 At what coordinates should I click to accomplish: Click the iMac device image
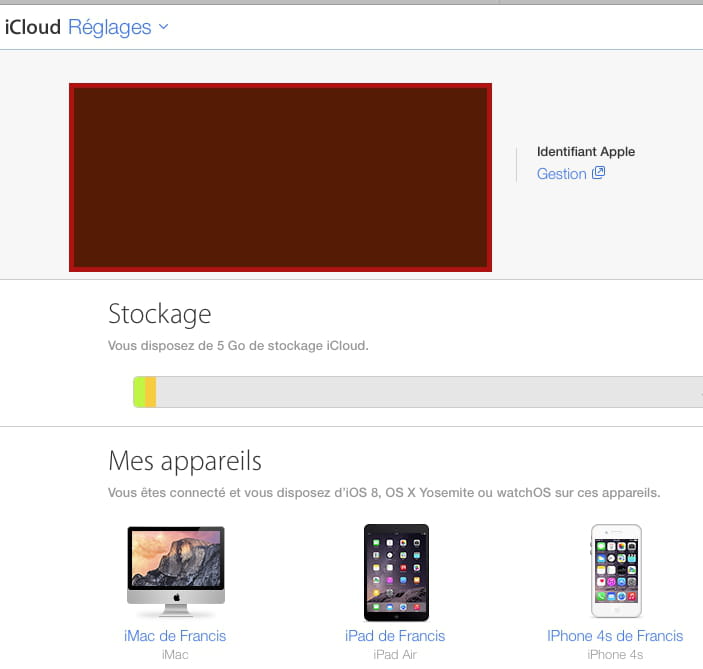176,571
